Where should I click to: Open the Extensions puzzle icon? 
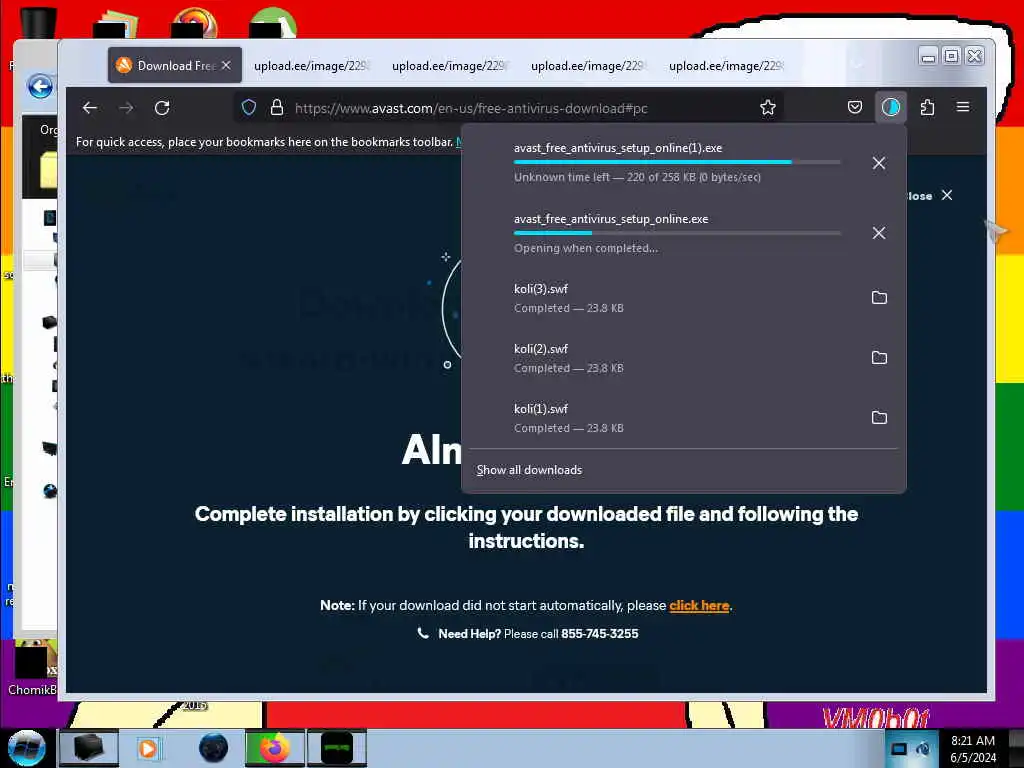click(927, 107)
